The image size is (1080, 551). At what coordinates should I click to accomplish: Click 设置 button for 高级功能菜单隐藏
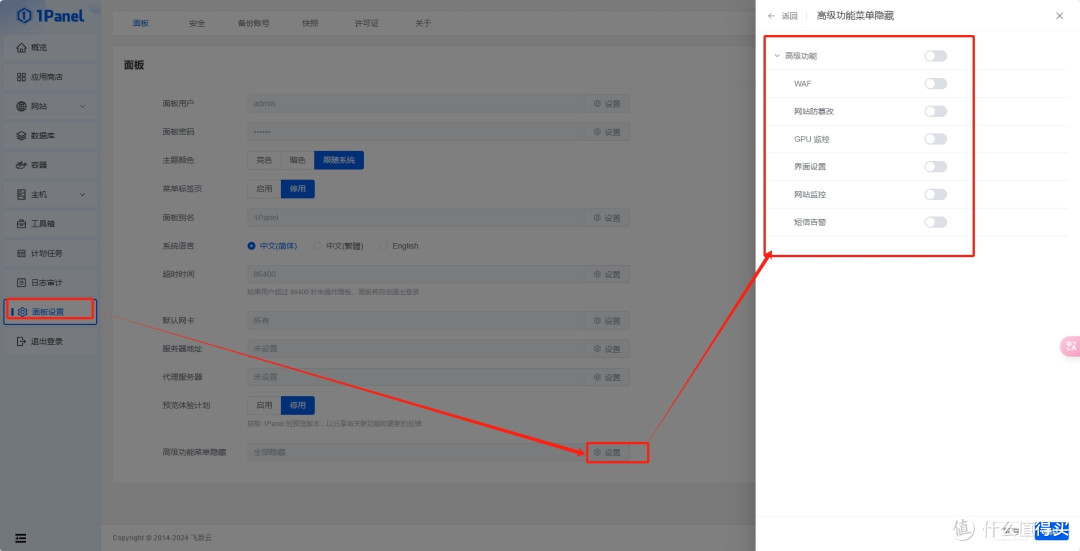point(607,452)
